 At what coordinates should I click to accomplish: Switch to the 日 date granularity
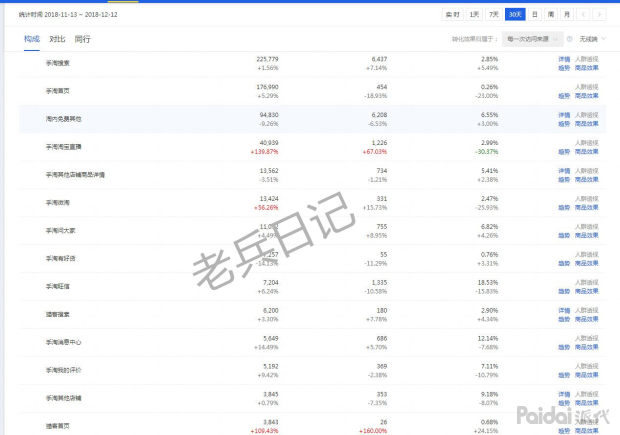click(535, 15)
